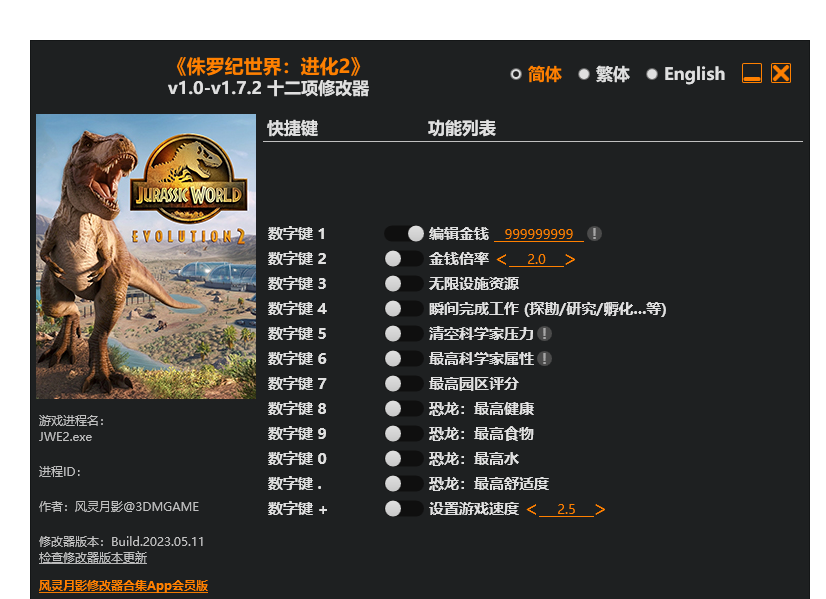The image size is (826, 599).
Task: Toggle the 设置游戏速度 switch
Action: point(404,509)
